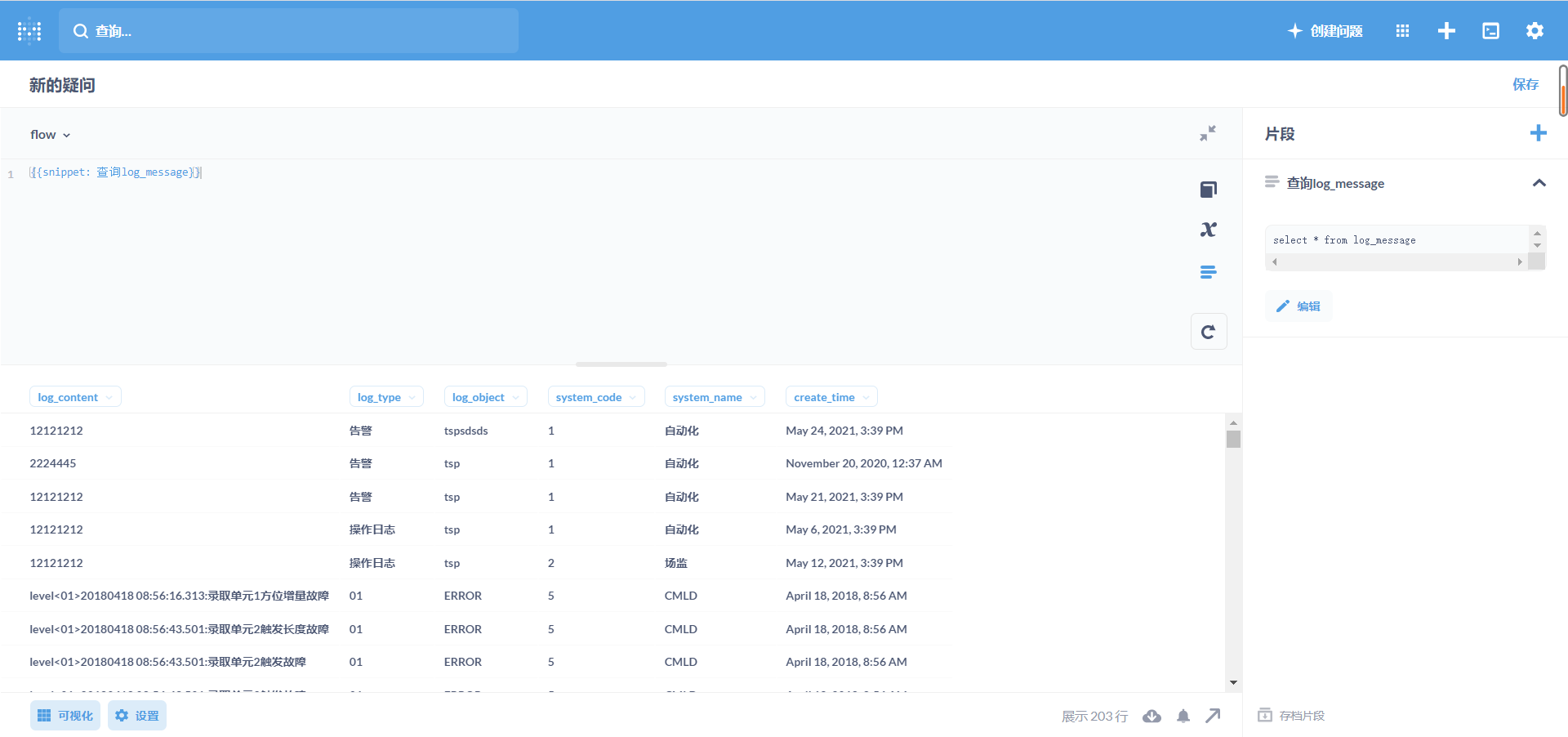Image resolution: width=1568 pixels, height=737 pixels.
Task: Click the share arrow icon
Action: pyautogui.click(x=1214, y=716)
